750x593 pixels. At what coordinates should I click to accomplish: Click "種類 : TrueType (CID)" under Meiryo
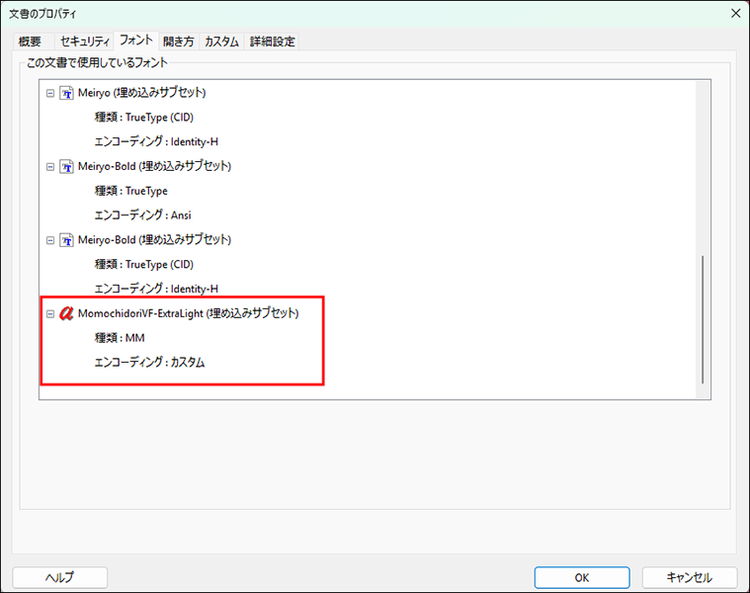pyautogui.click(x=144, y=117)
